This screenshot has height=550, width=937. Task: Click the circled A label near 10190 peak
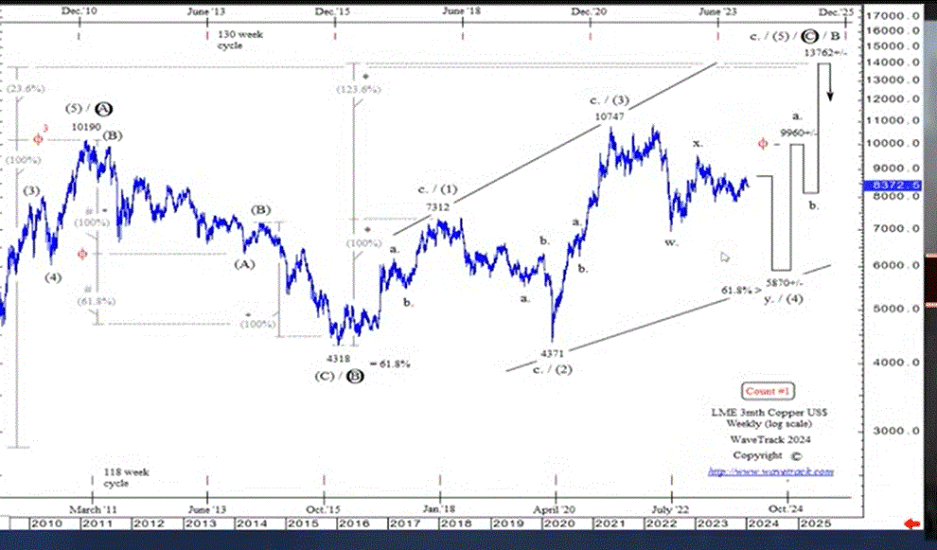click(105, 108)
